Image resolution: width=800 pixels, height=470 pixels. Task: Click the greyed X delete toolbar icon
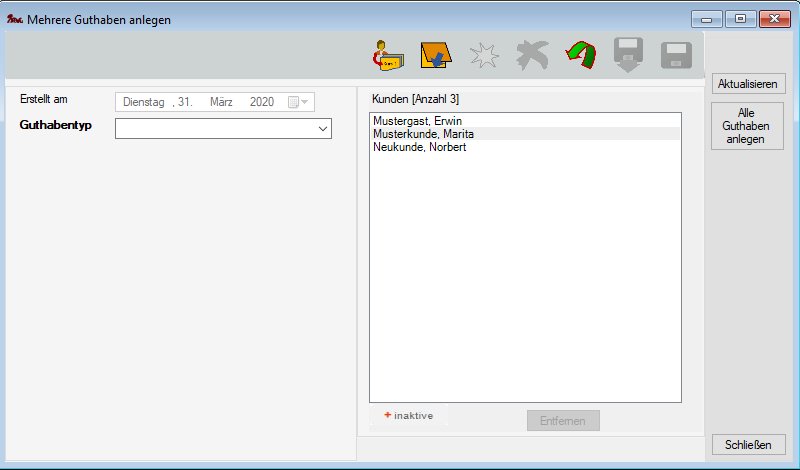coord(532,56)
